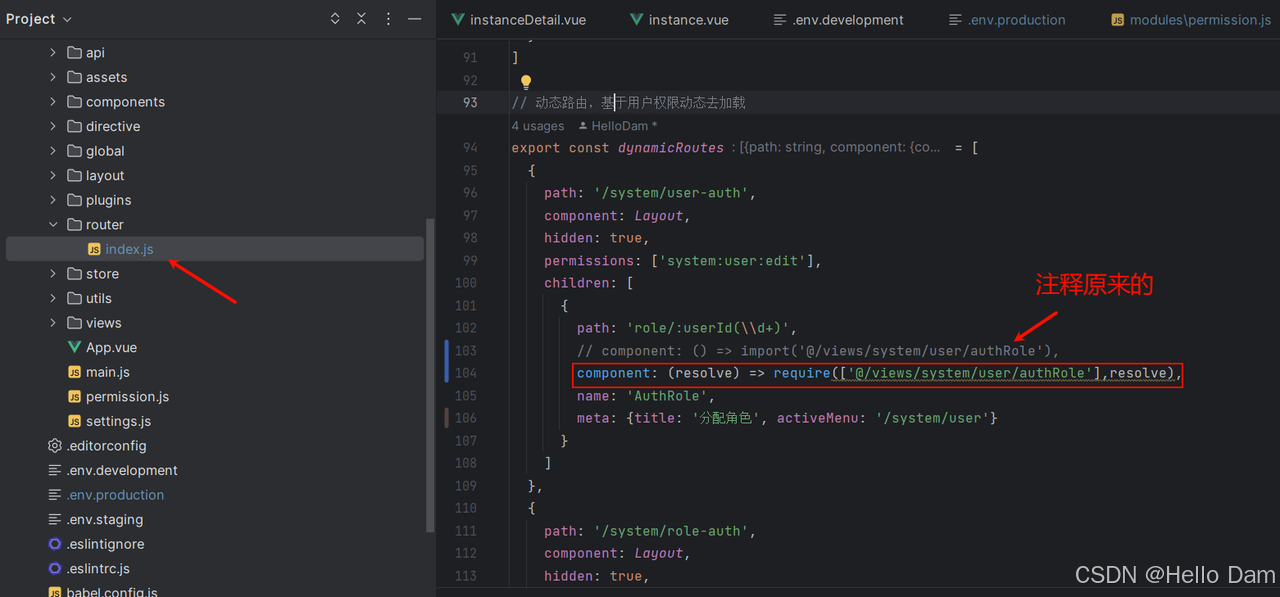
Task: Click 'system:user:edit' permissions string
Action: click(733, 260)
